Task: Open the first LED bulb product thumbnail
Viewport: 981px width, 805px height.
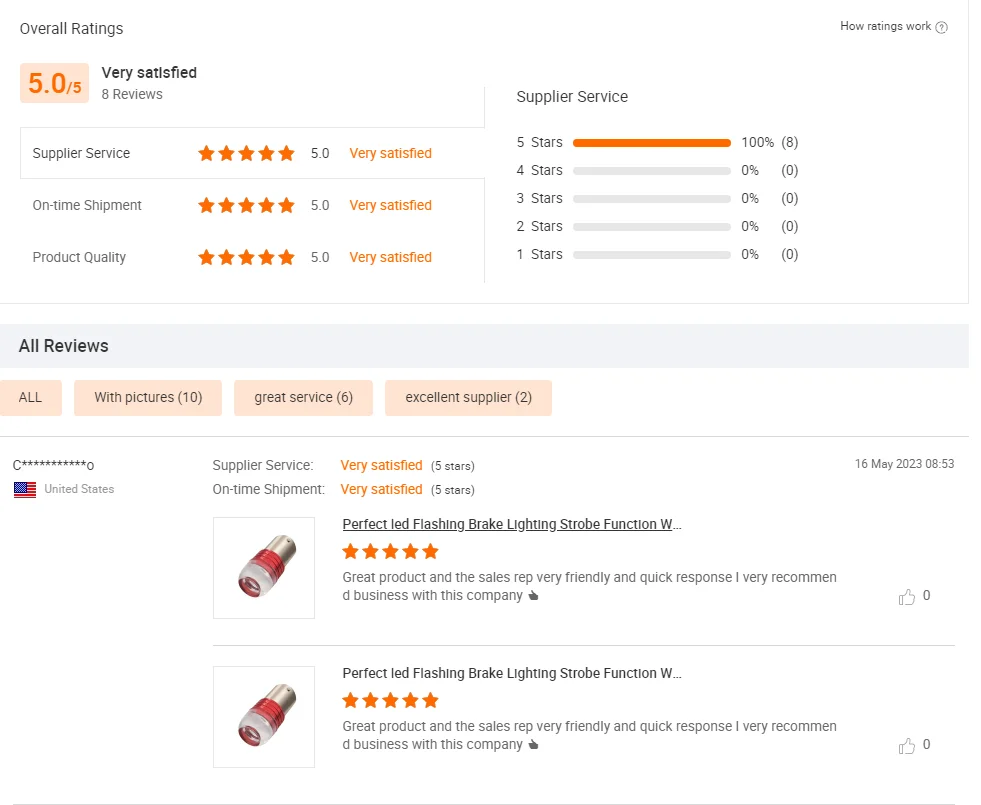Action: point(264,568)
